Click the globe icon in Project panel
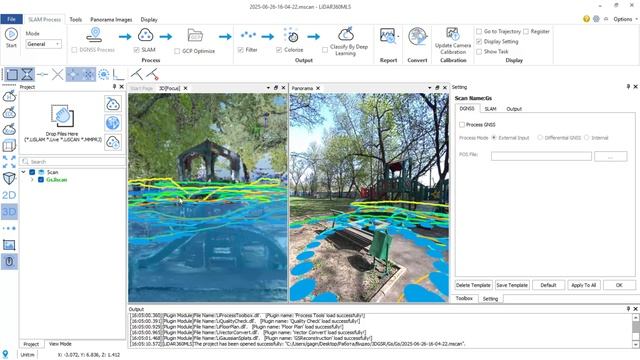The width and height of the screenshot is (640, 360). coord(113,123)
